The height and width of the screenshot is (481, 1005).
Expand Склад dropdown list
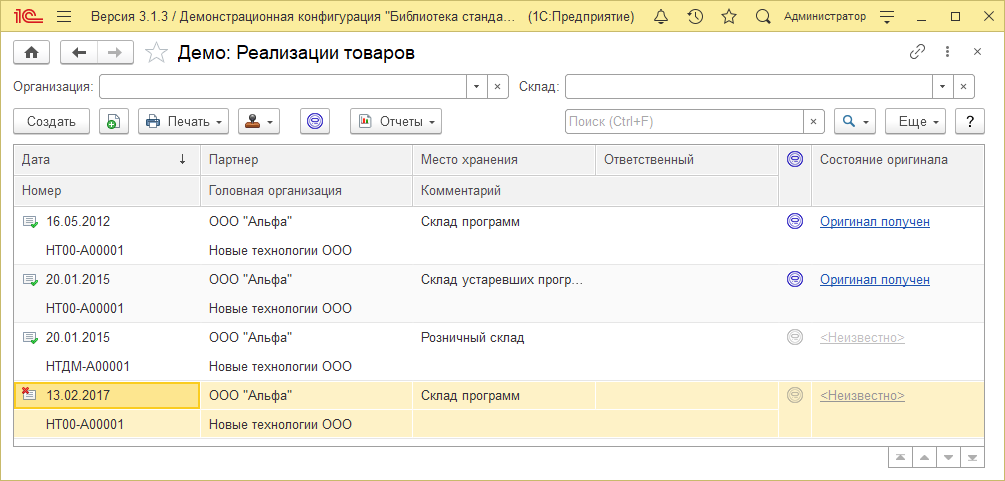point(942,87)
